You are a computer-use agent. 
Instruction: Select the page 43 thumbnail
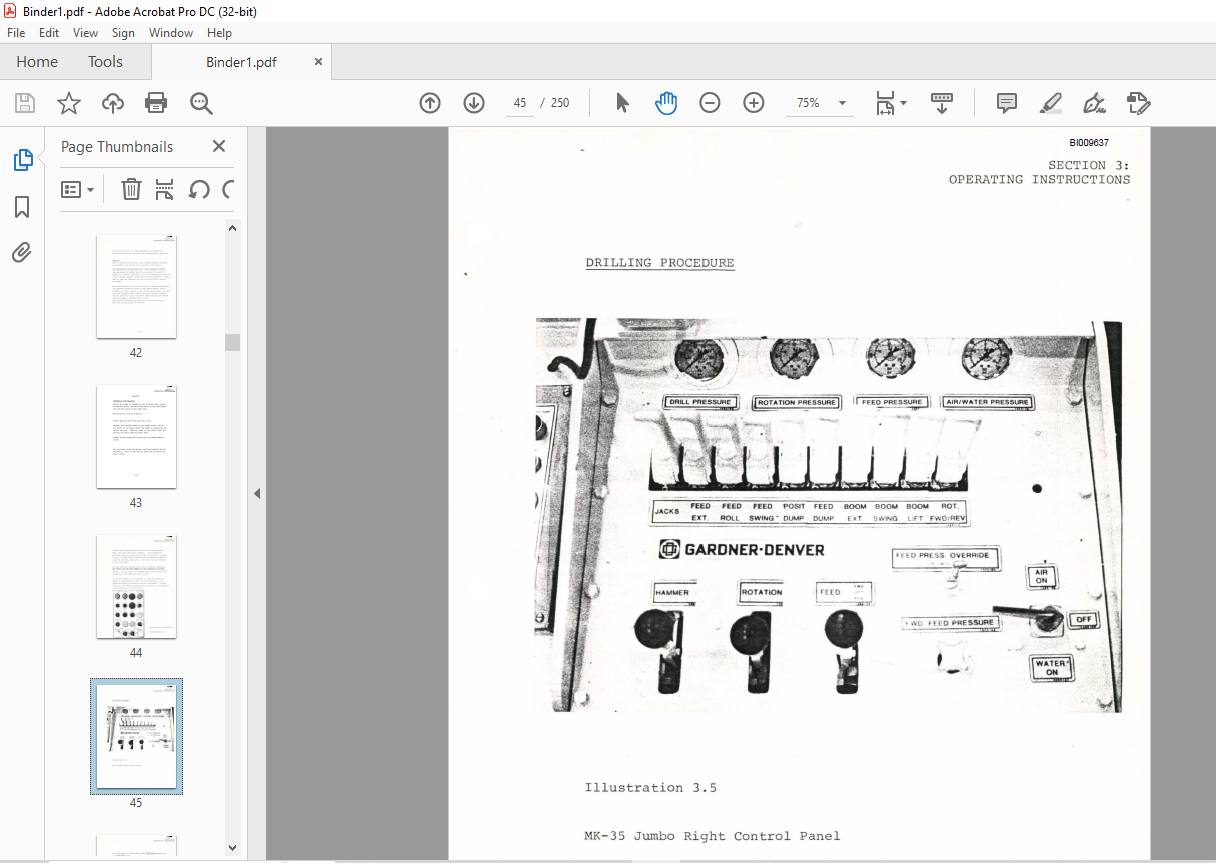point(136,437)
